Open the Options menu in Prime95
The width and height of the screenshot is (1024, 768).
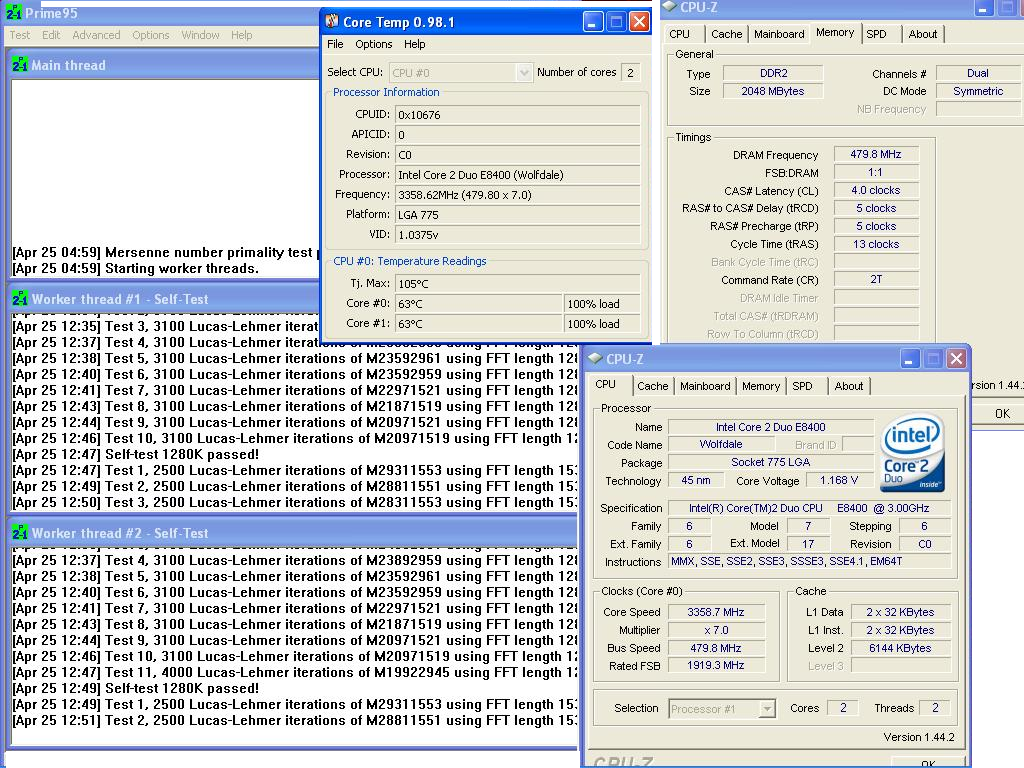pos(151,35)
